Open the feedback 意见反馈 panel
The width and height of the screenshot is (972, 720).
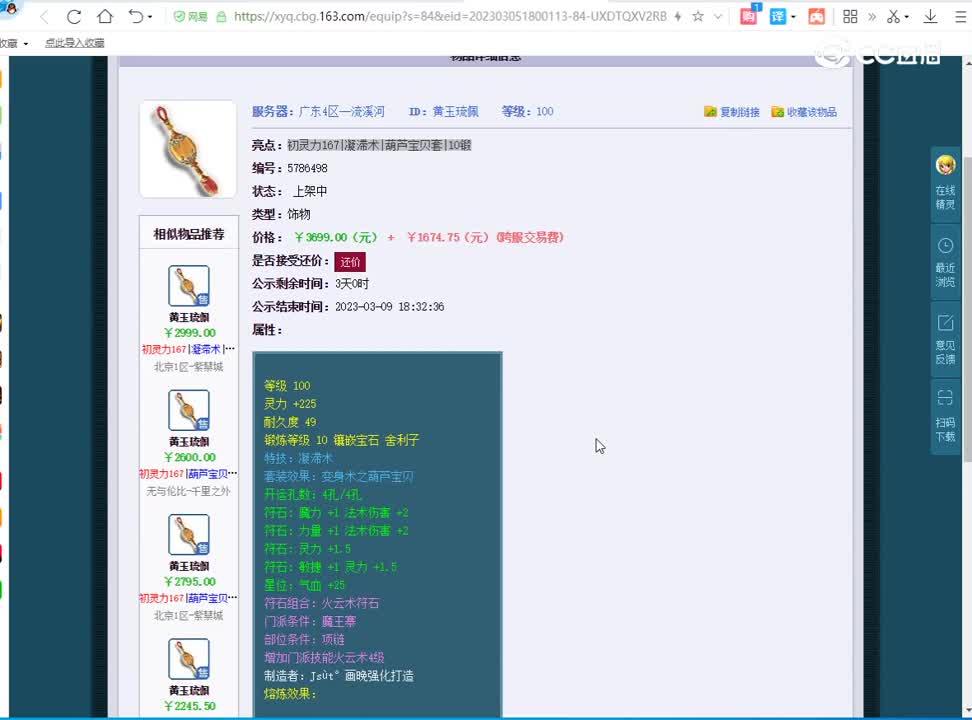(944, 339)
